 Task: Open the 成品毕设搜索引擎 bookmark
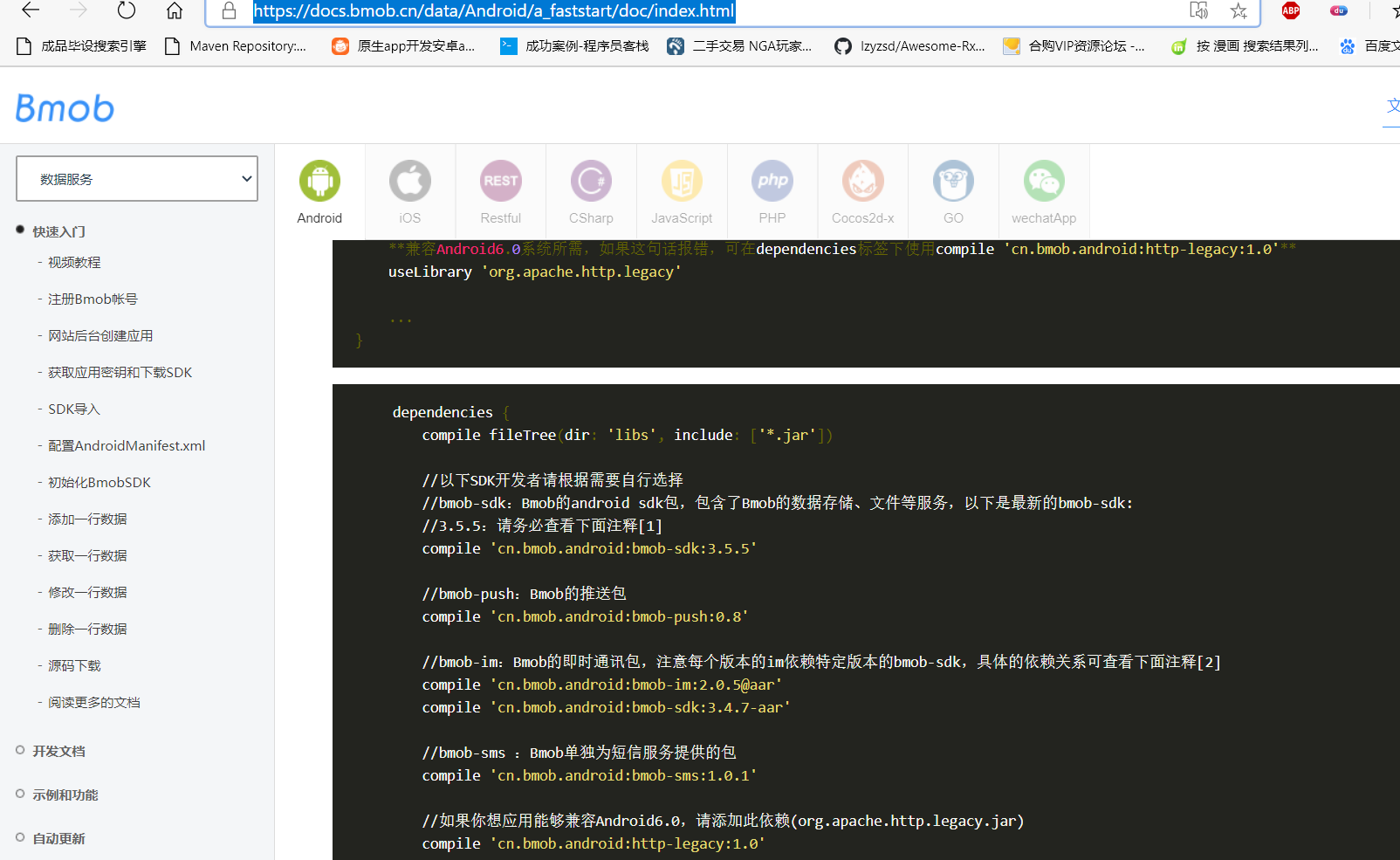pyautogui.click(x=81, y=46)
